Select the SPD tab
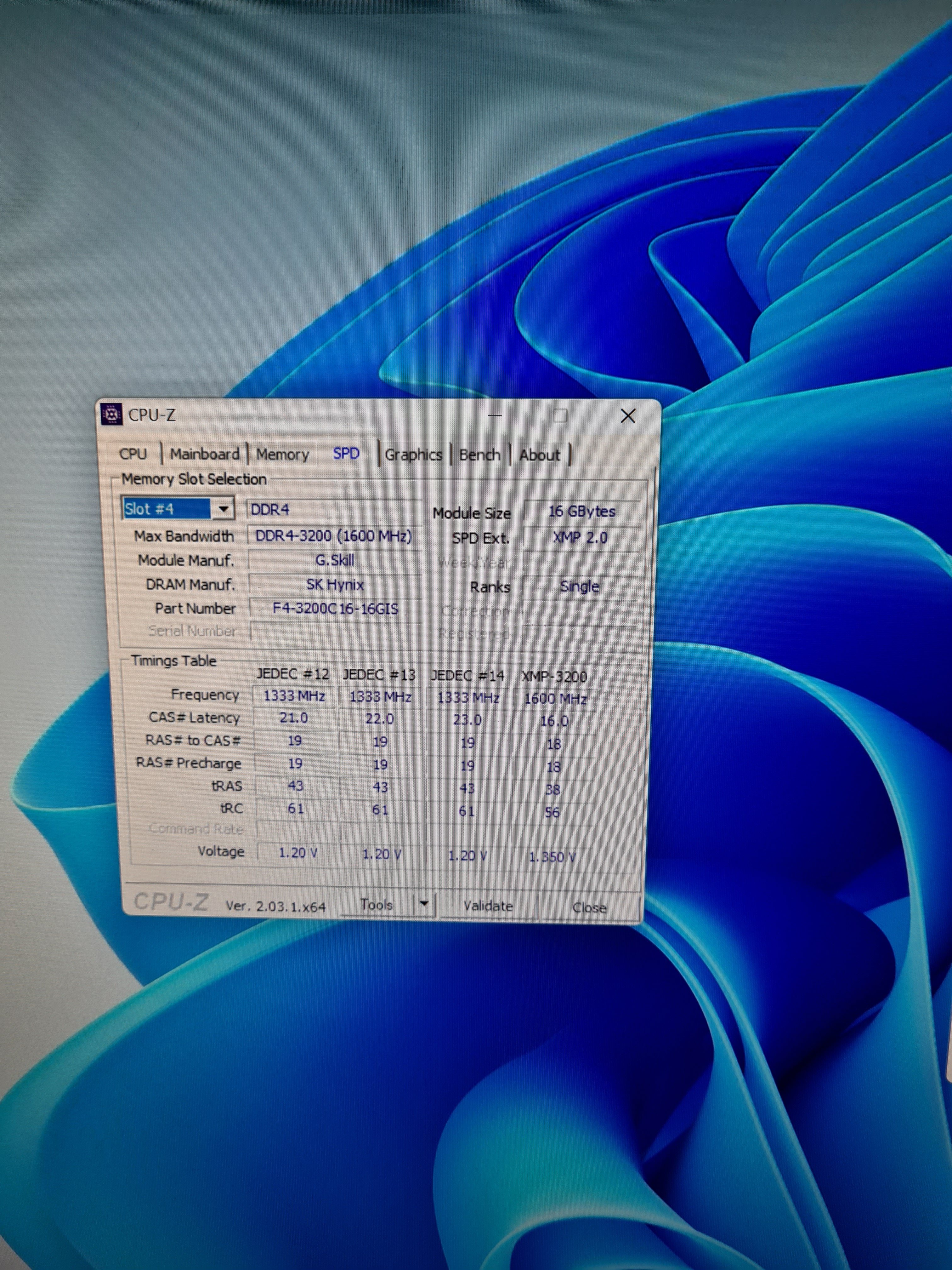The height and width of the screenshot is (1270, 952). coord(346,453)
